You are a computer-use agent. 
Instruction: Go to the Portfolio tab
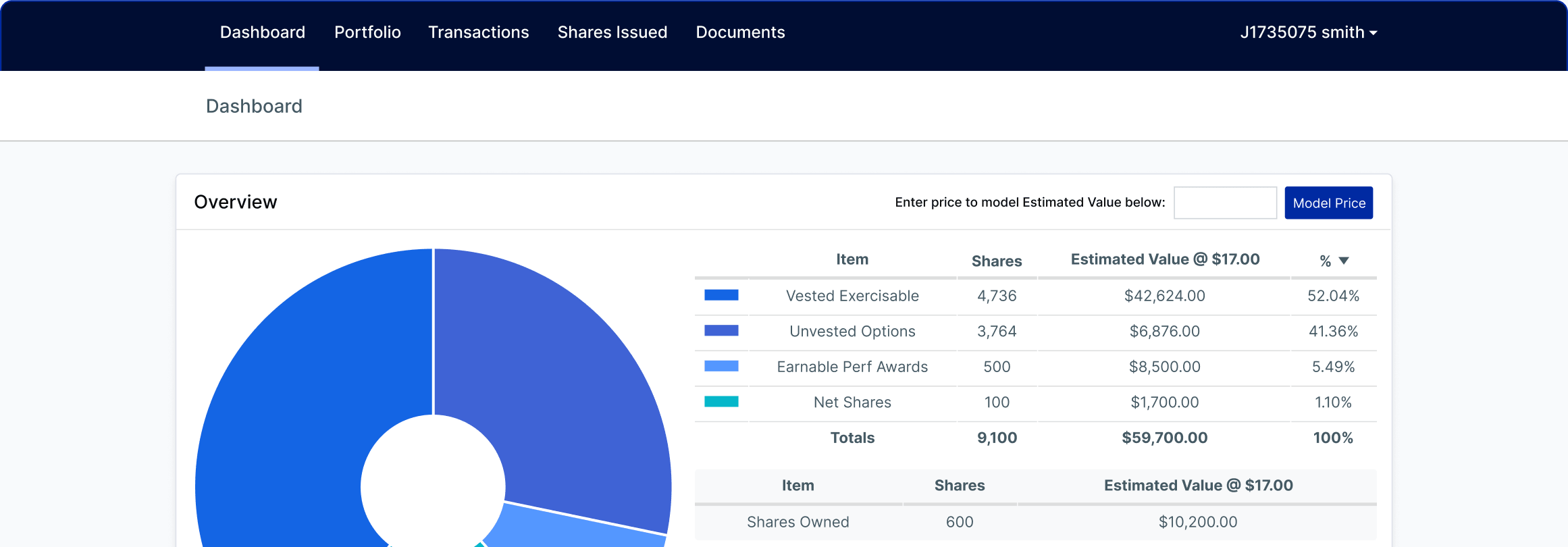367,32
